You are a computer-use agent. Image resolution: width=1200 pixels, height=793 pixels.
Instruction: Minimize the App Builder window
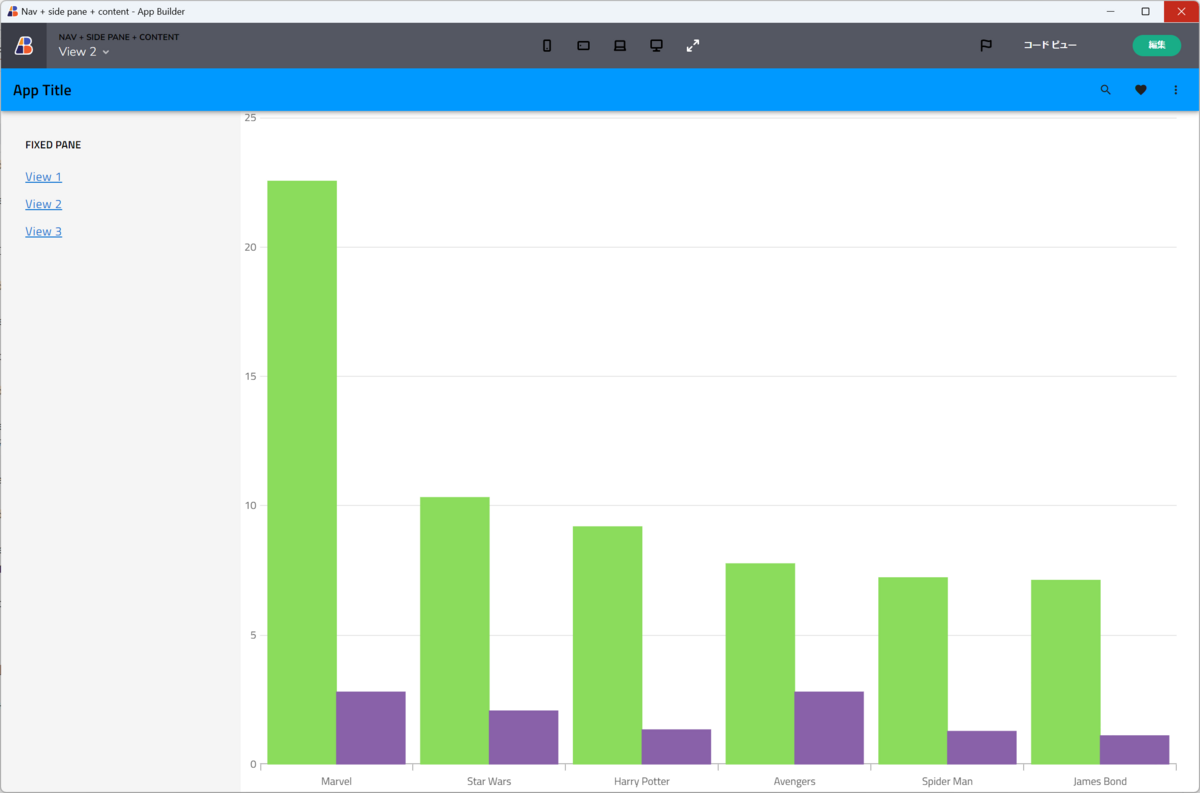pos(1110,11)
